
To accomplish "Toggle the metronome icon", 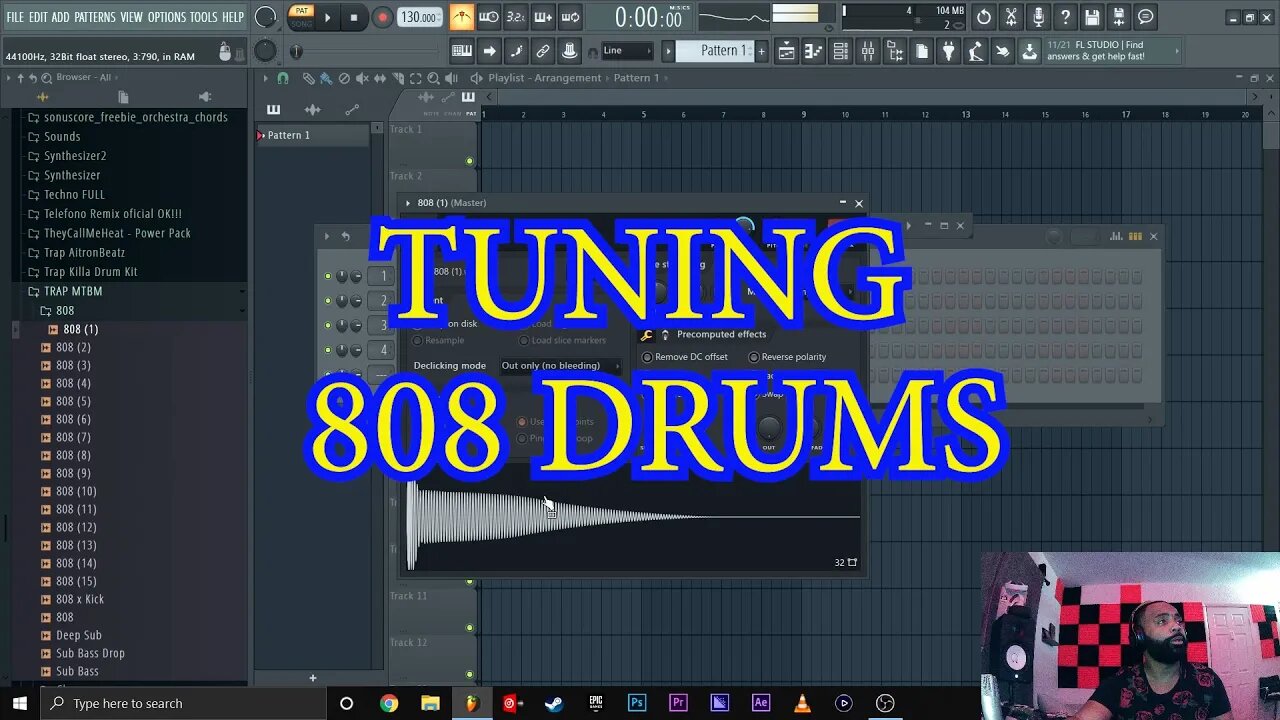I will coord(462,17).
